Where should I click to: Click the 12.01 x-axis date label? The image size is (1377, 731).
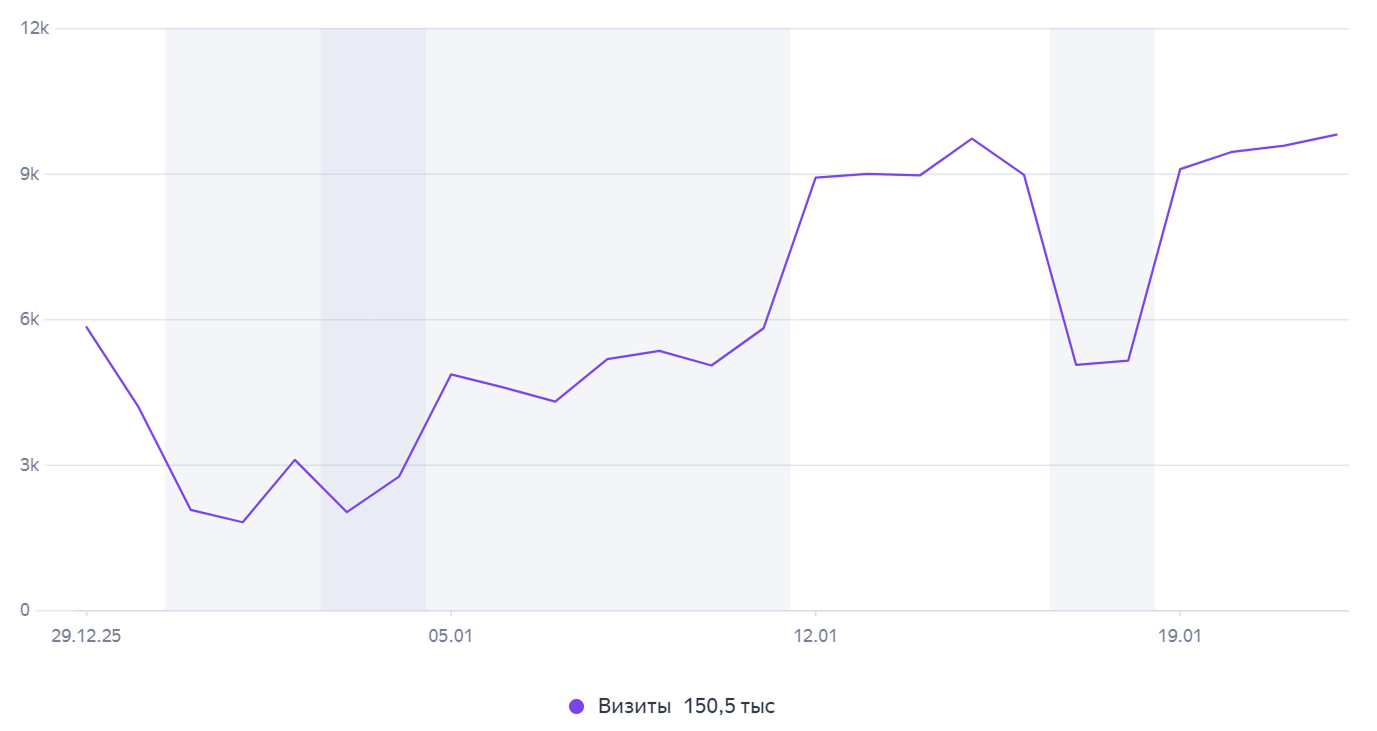pyautogui.click(x=816, y=636)
